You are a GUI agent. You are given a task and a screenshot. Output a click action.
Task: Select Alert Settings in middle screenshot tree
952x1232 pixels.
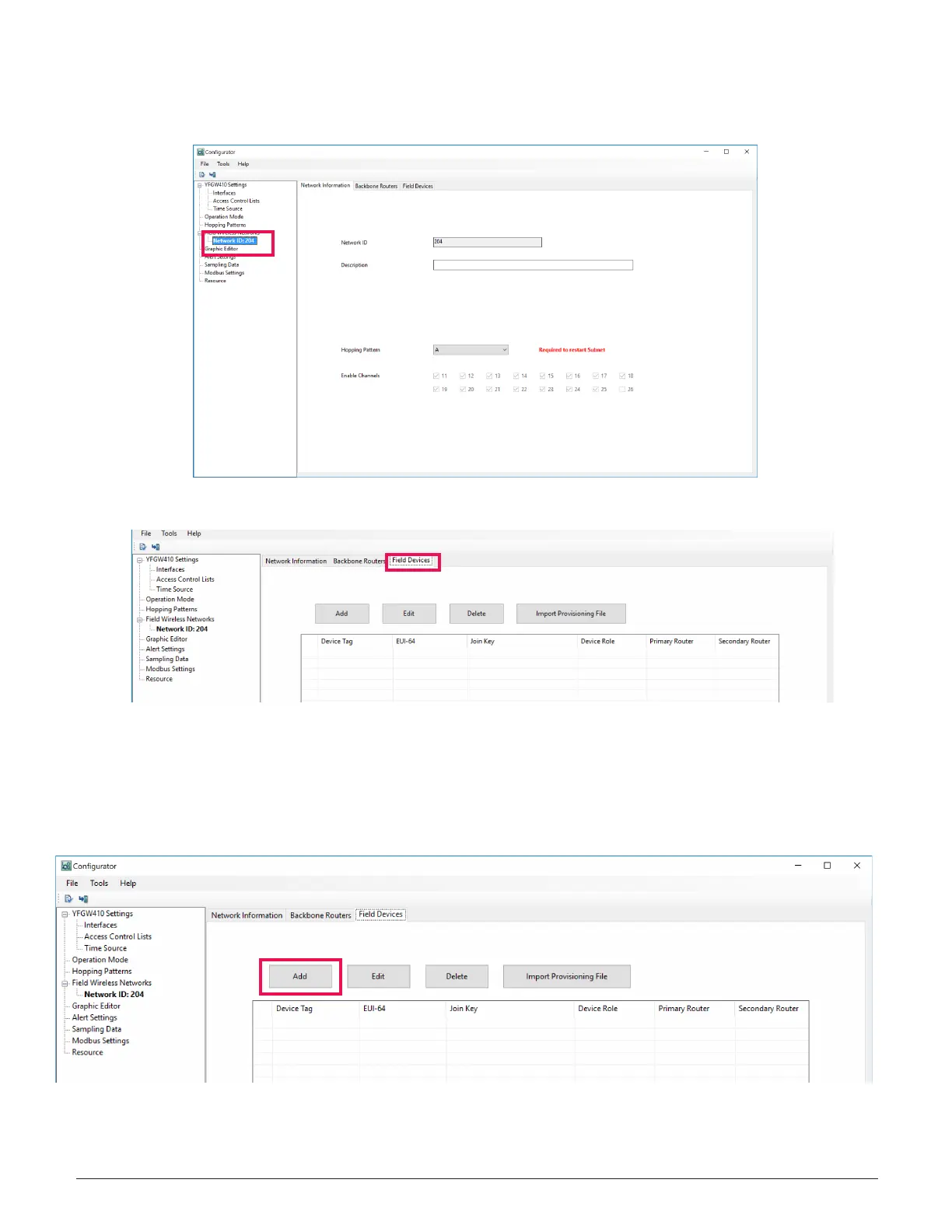(x=166, y=649)
